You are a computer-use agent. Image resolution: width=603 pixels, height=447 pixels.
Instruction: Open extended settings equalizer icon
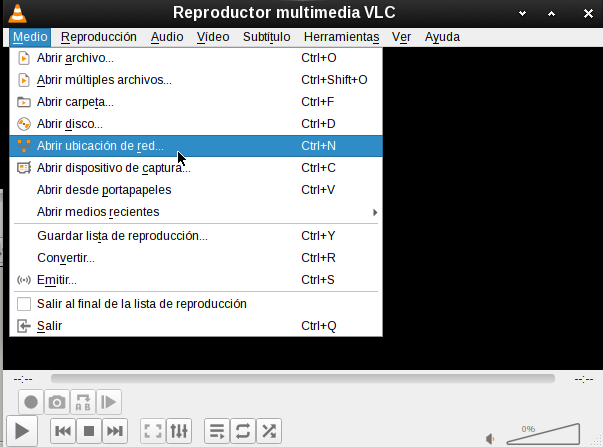click(x=179, y=431)
